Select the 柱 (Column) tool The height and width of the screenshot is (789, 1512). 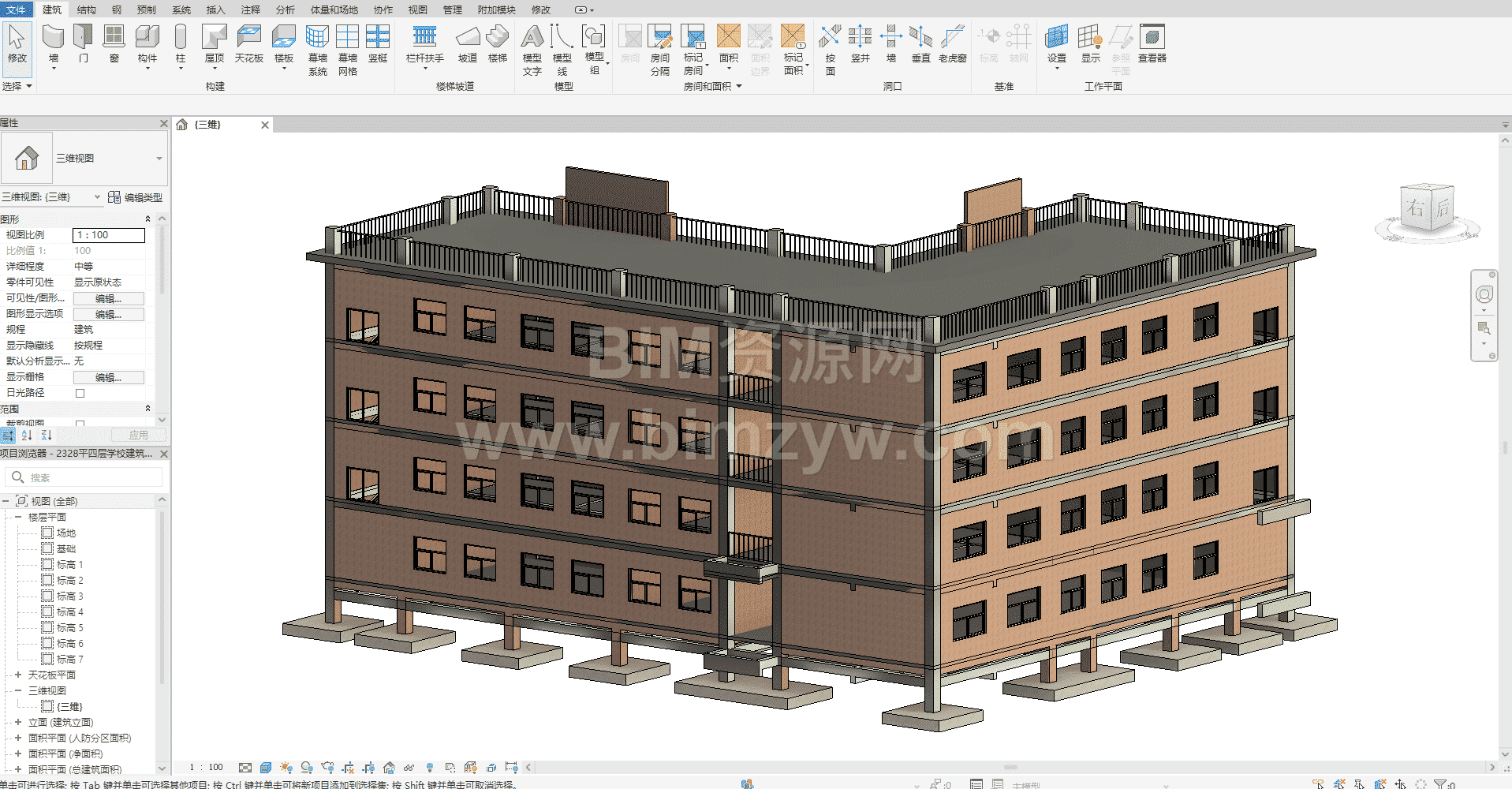pos(181,44)
